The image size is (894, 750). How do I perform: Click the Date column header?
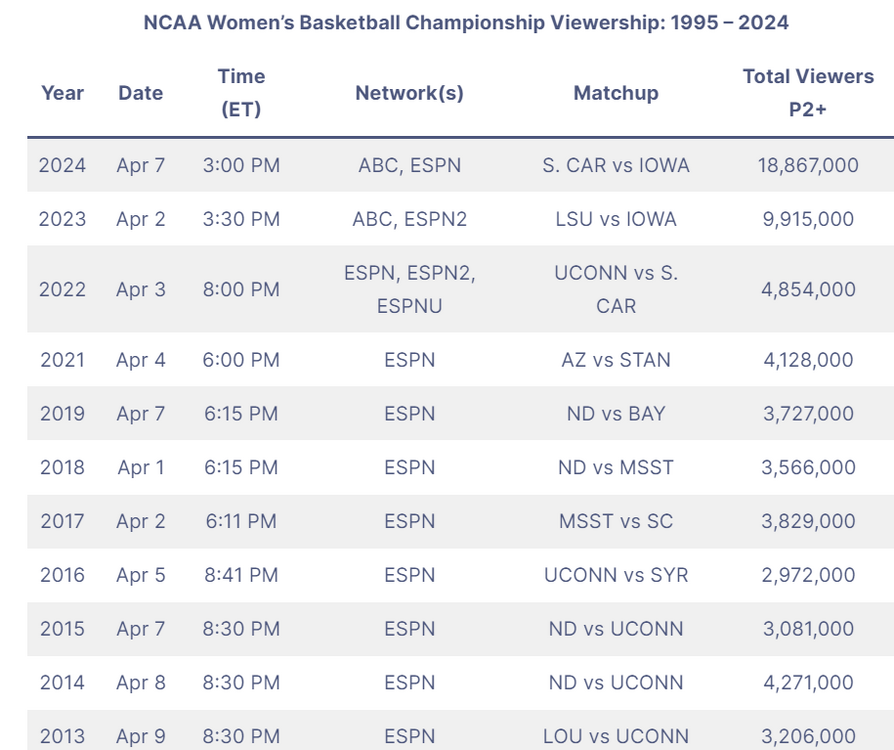(140, 93)
